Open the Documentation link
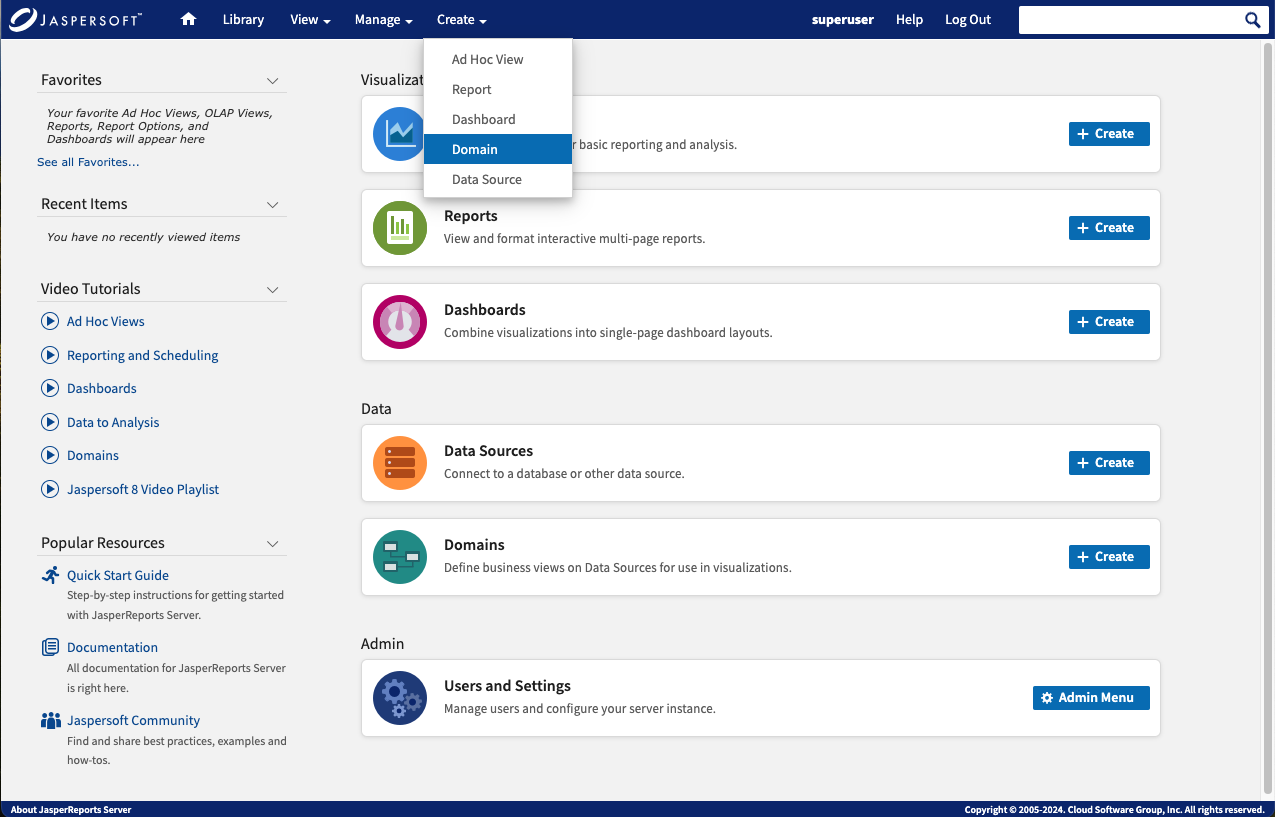This screenshot has height=817, width=1275. pyautogui.click(x=112, y=647)
